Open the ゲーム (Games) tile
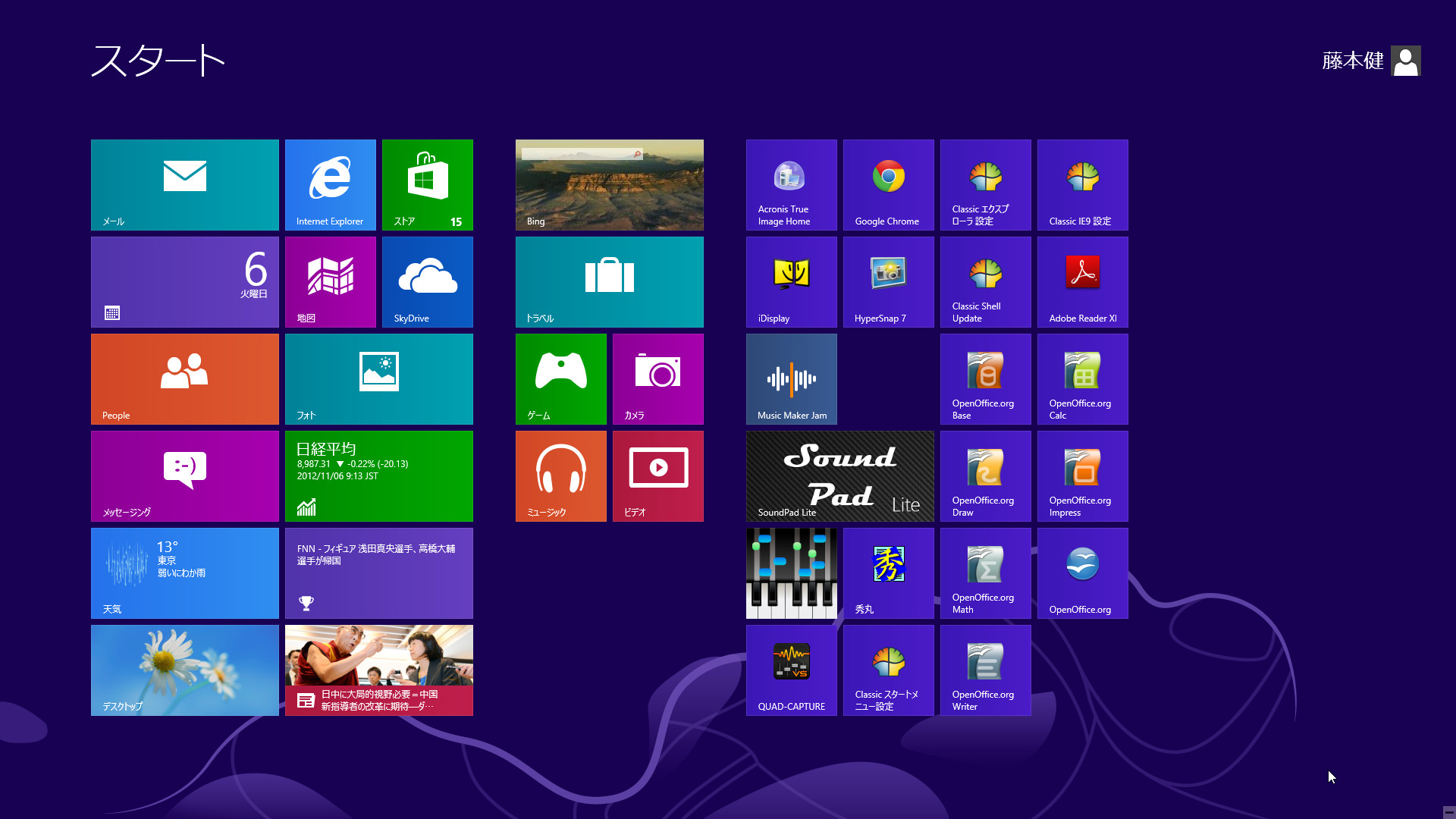Screen dimensions: 1456x819 click(561, 379)
